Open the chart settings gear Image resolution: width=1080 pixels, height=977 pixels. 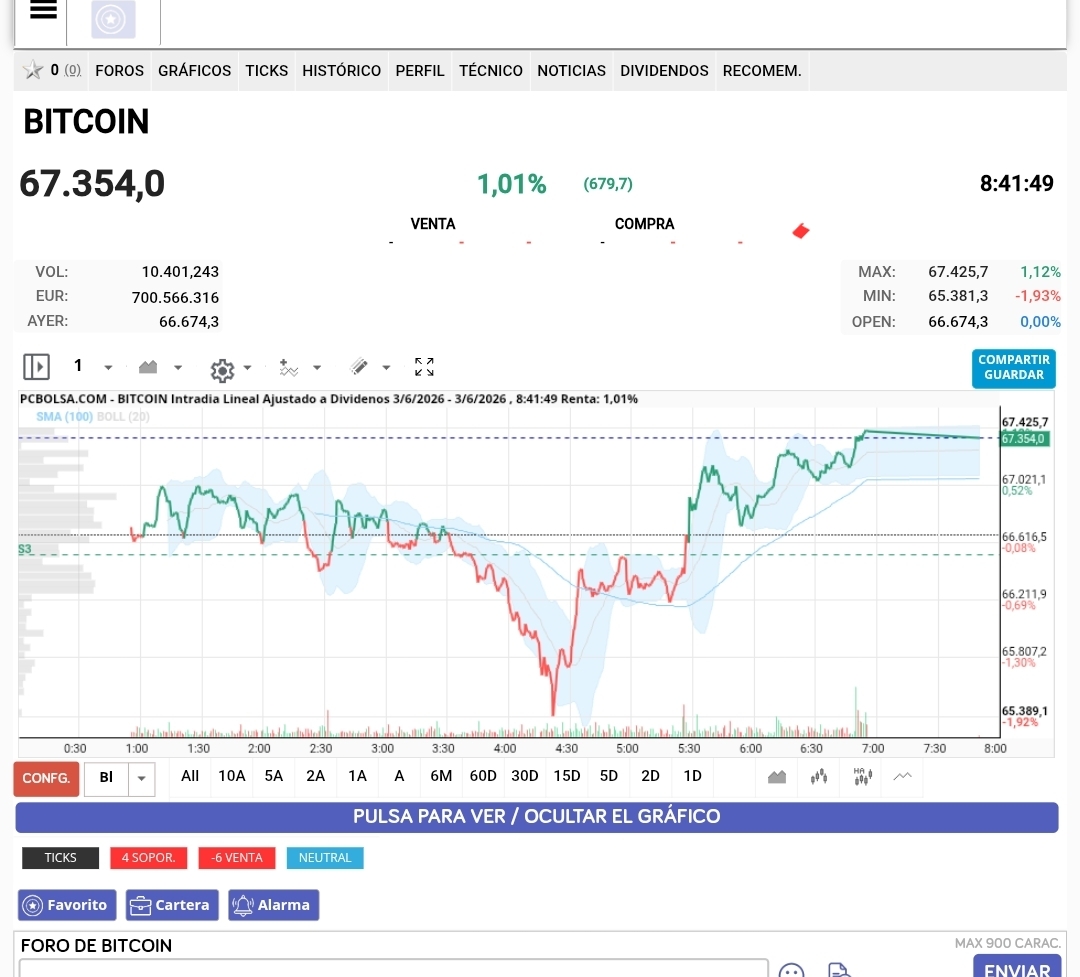tap(222, 370)
